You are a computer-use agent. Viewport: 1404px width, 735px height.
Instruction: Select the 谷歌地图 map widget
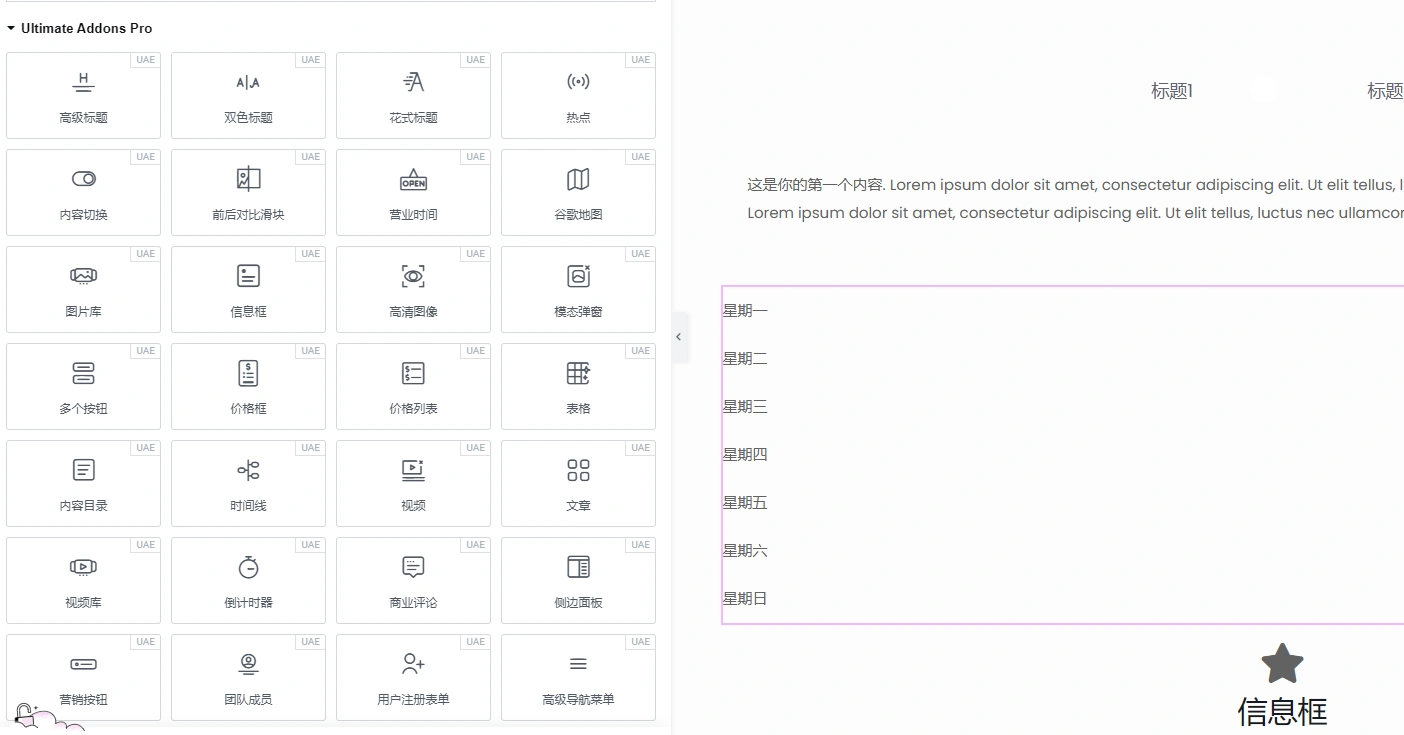(578, 192)
